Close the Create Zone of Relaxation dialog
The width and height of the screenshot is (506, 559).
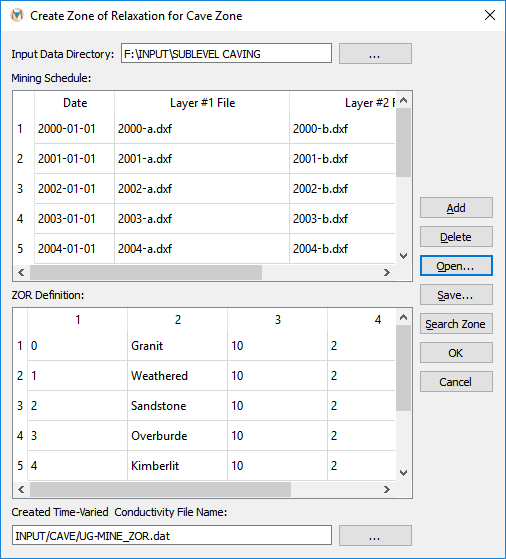click(x=490, y=15)
